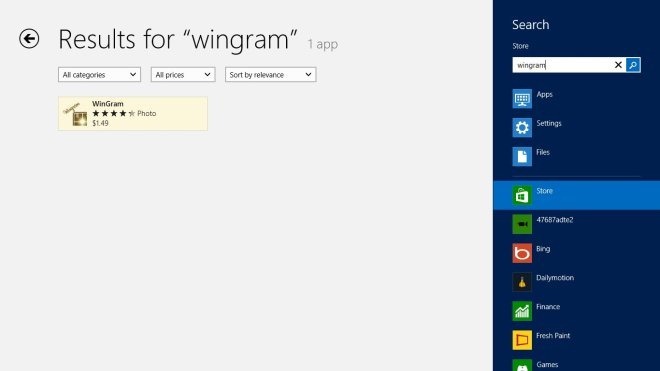The image size is (660, 371).
Task: Click the Finance label in list
Action: pos(548,307)
